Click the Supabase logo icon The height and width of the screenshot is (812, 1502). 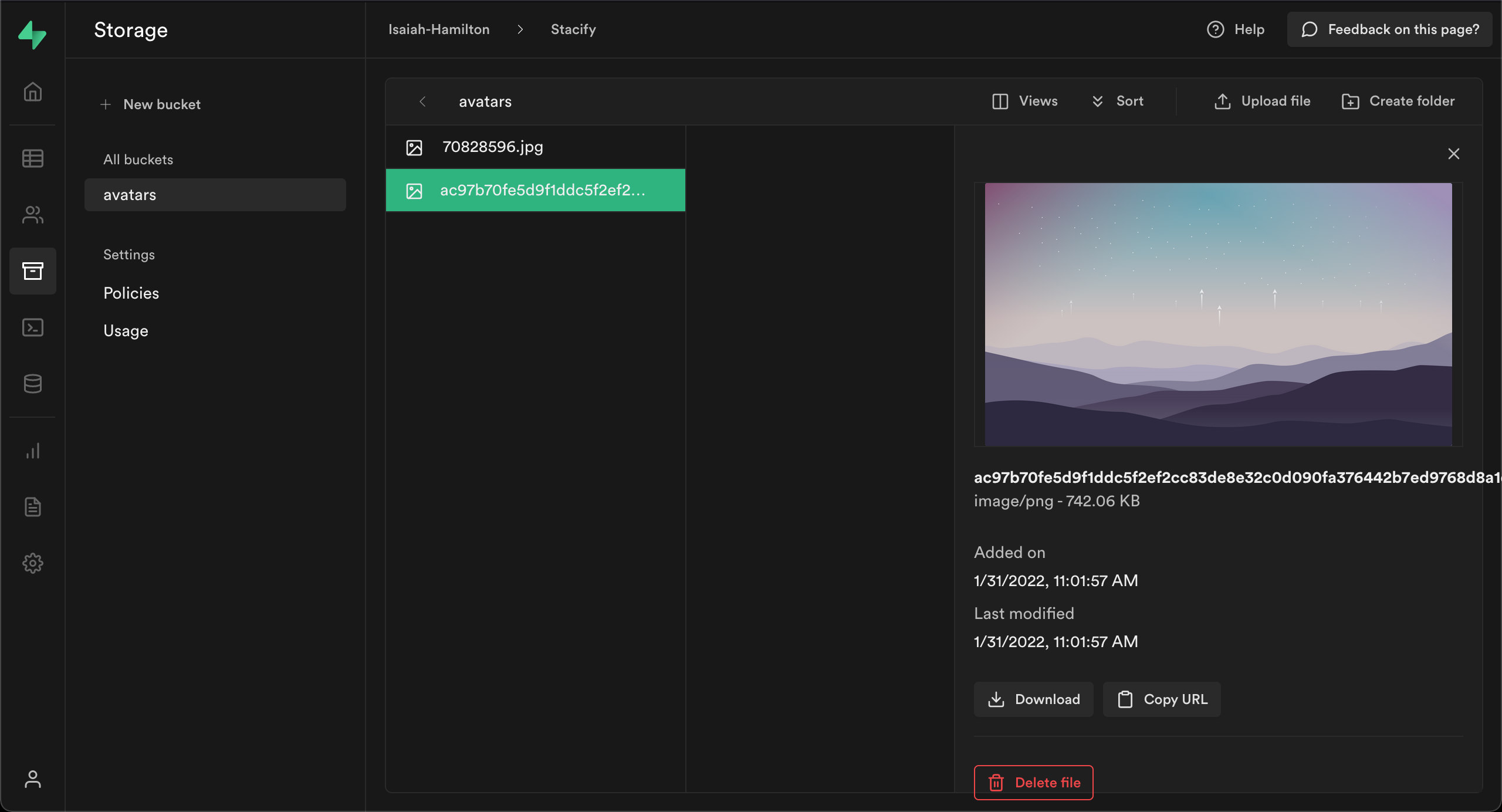pyautogui.click(x=32, y=35)
